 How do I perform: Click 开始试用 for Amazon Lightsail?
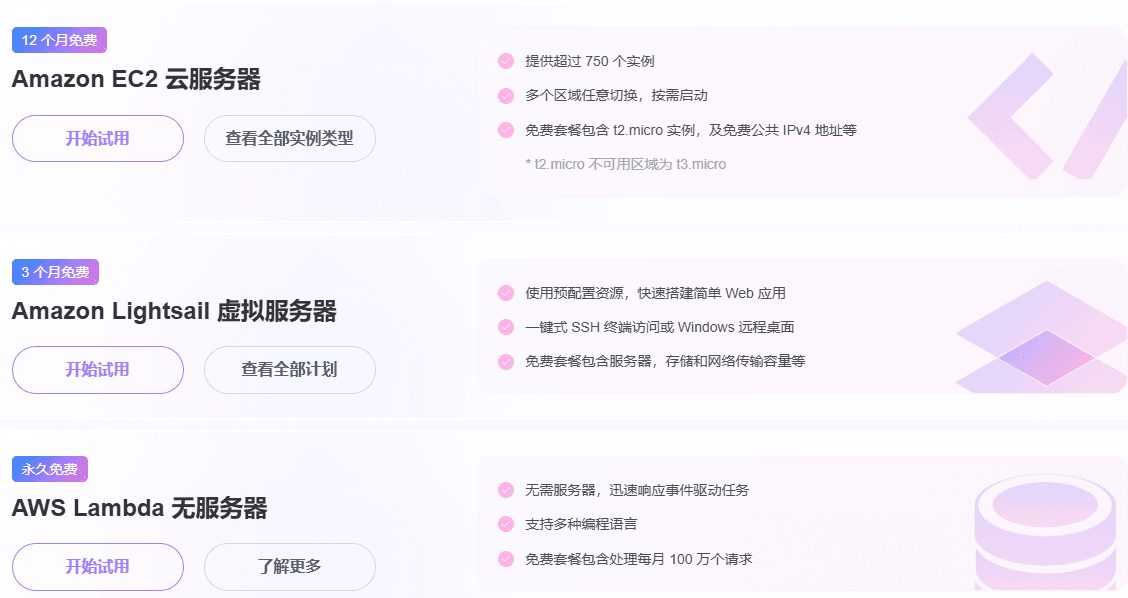pos(97,370)
